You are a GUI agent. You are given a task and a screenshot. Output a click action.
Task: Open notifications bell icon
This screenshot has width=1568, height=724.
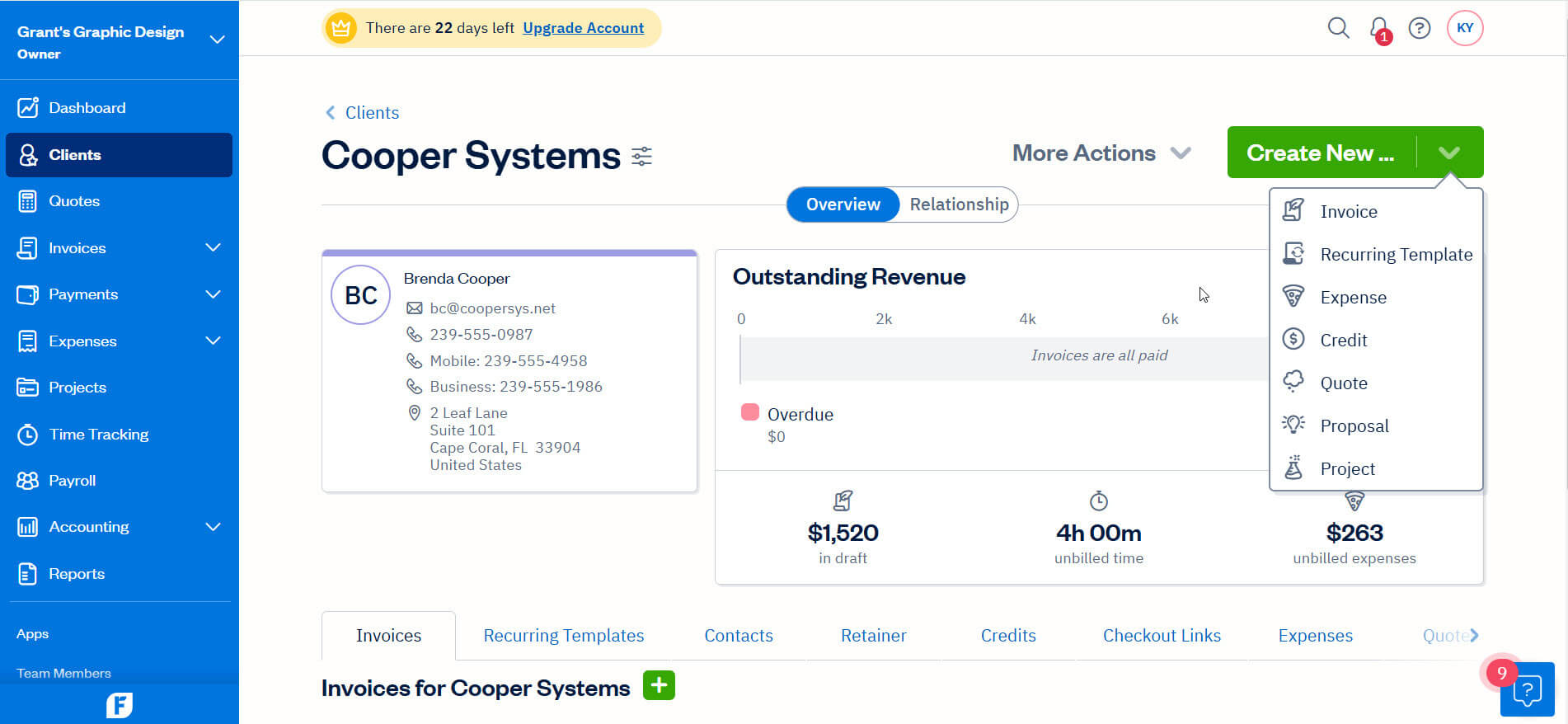[x=1378, y=29]
